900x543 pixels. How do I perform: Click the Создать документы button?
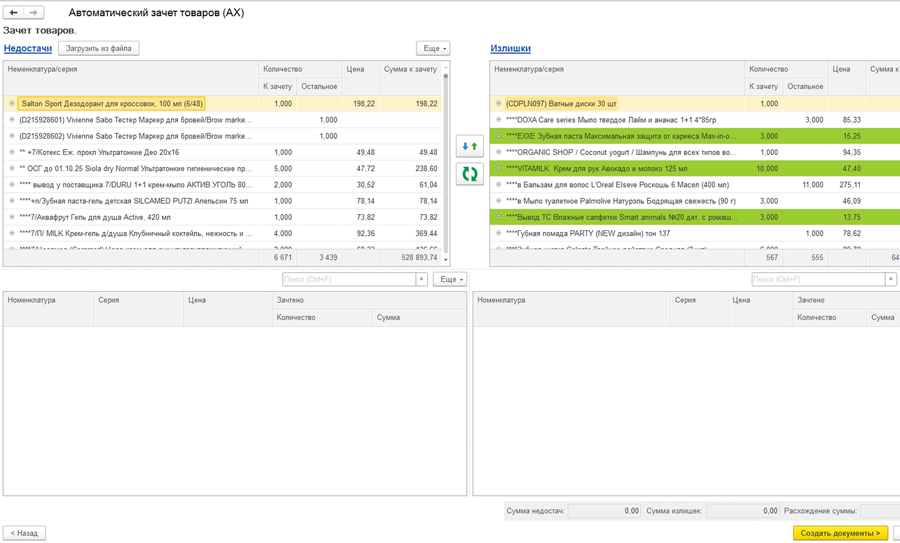[x=840, y=533]
